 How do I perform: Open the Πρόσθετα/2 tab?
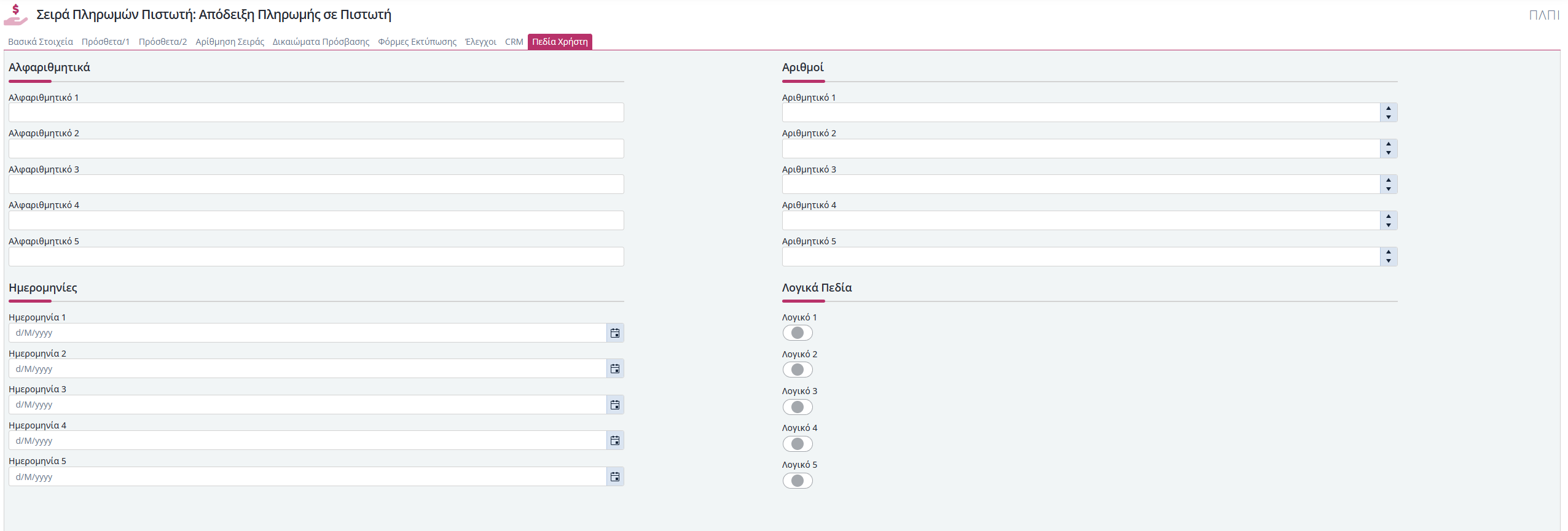click(163, 42)
